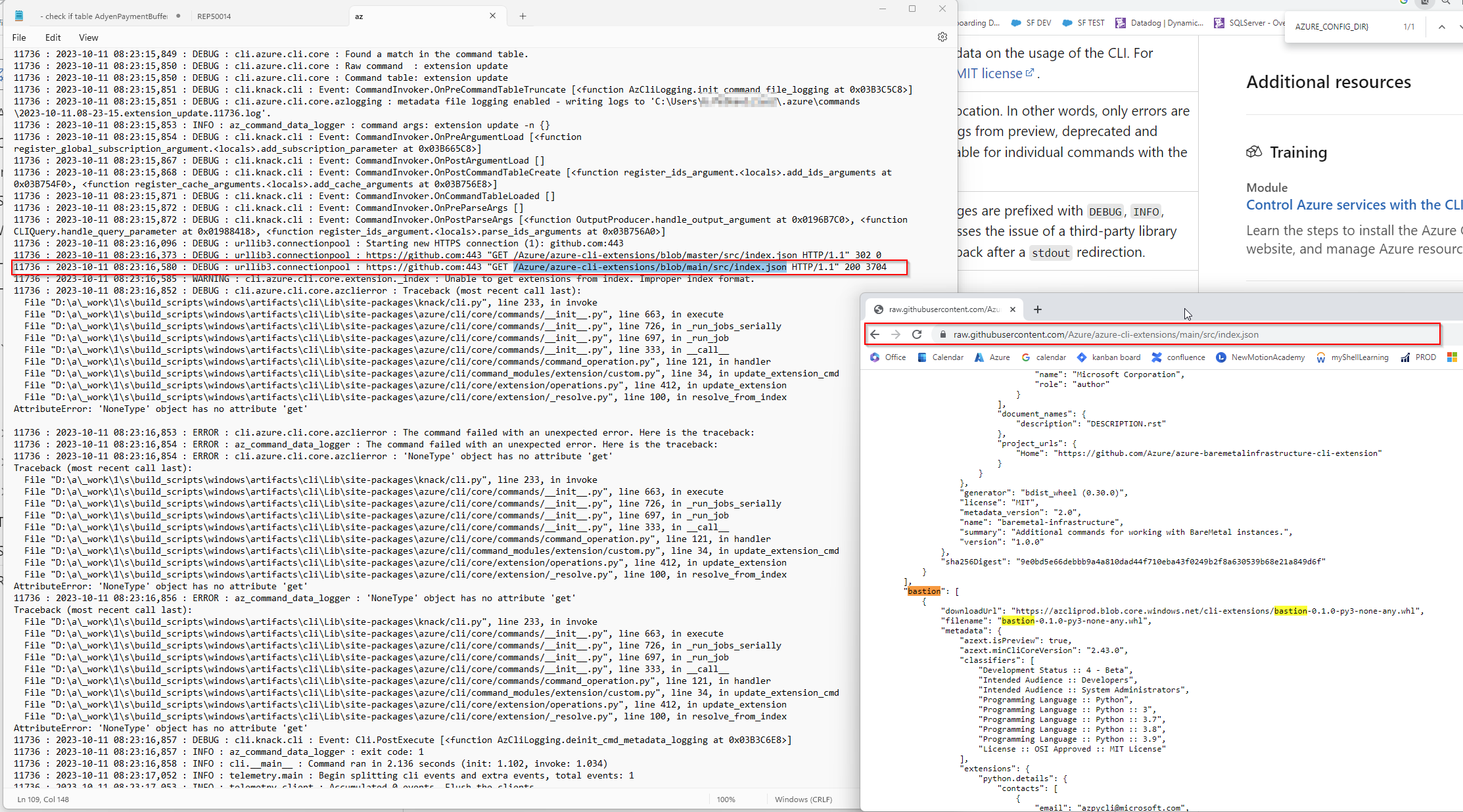1463x812 pixels.
Task: Open Notepad settings via the gear icon
Action: tap(942, 37)
